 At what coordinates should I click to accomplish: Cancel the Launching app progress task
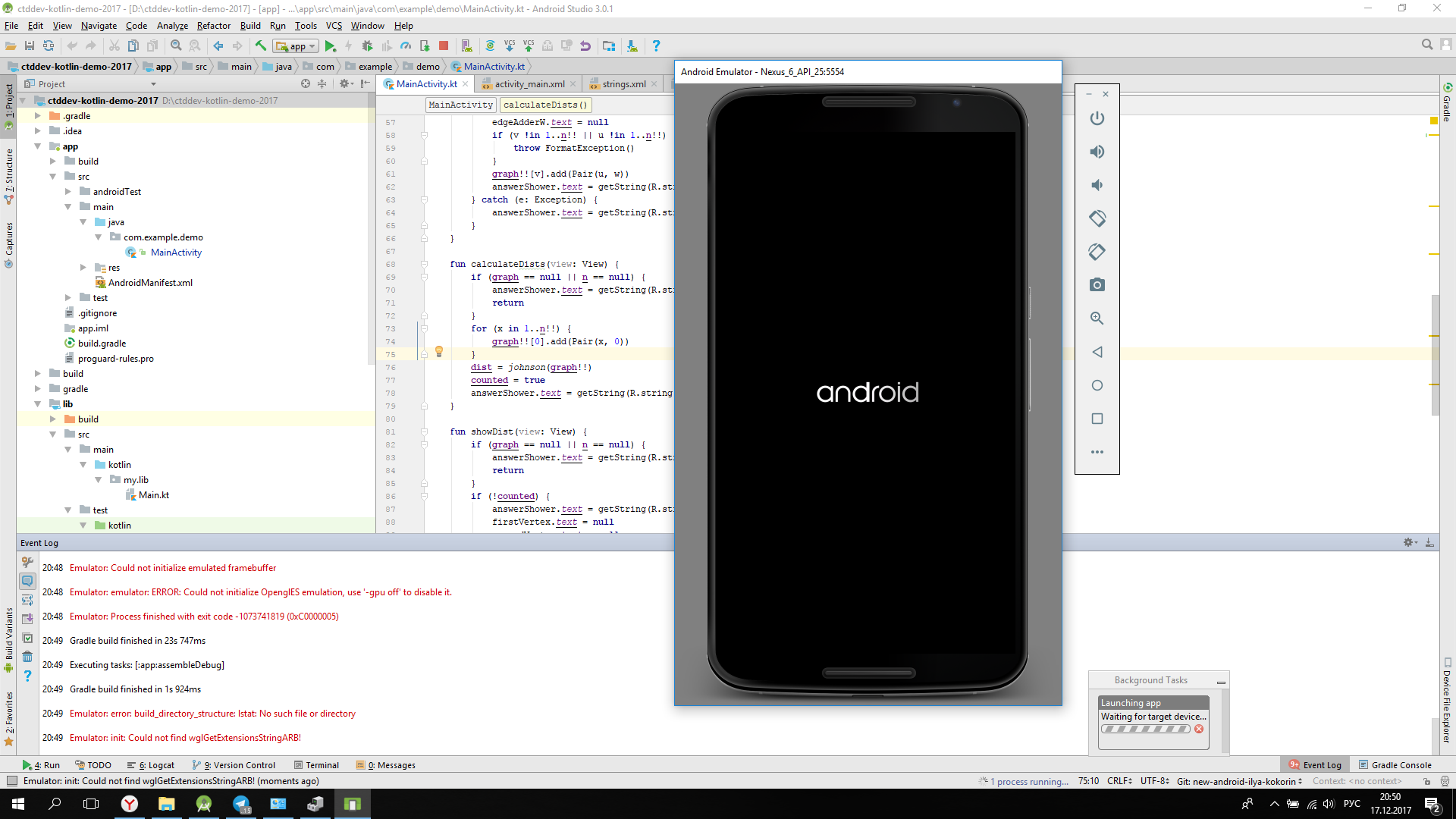(x=1199, y=729)
